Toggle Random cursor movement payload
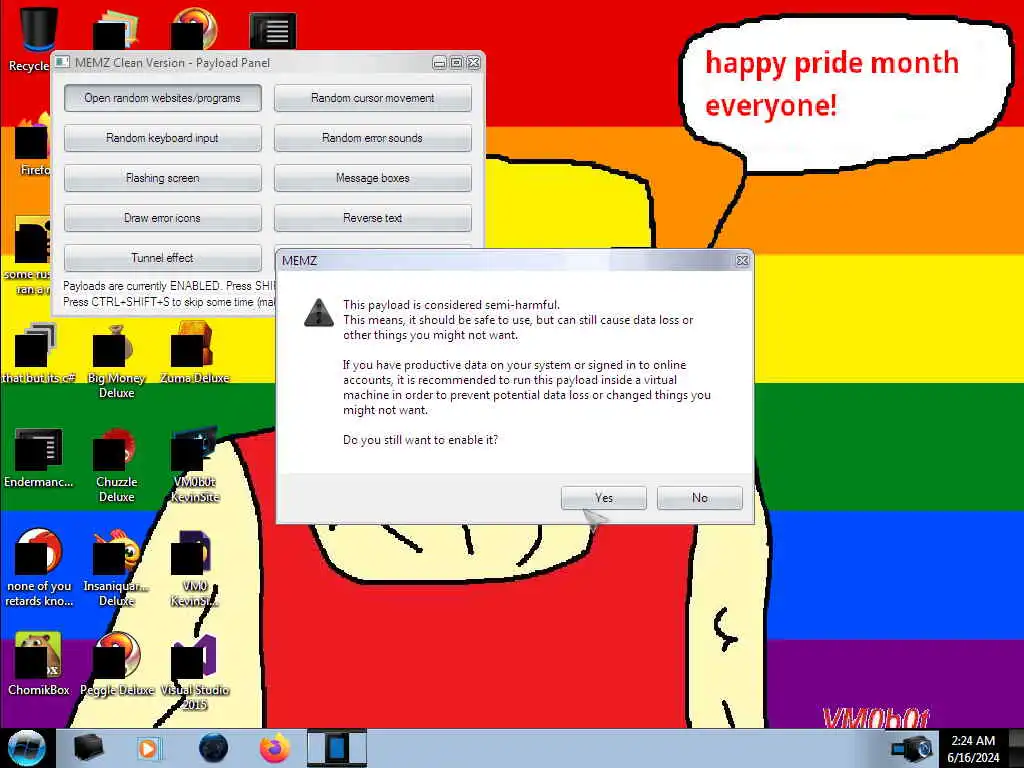This screenshot has width=1024, height=768. [x=372, y=98]
